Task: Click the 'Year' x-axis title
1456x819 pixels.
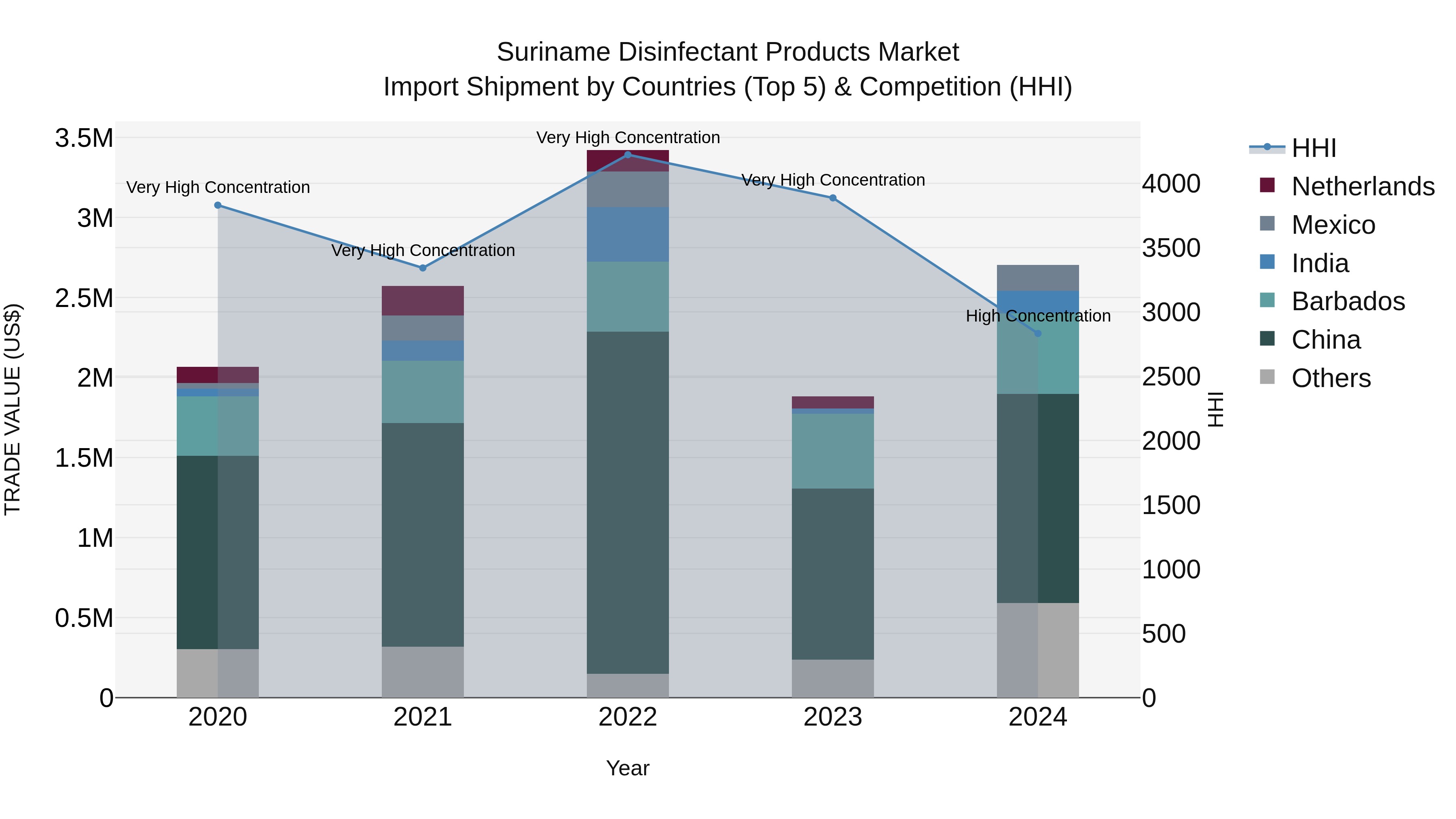Action: click(627, 769)
